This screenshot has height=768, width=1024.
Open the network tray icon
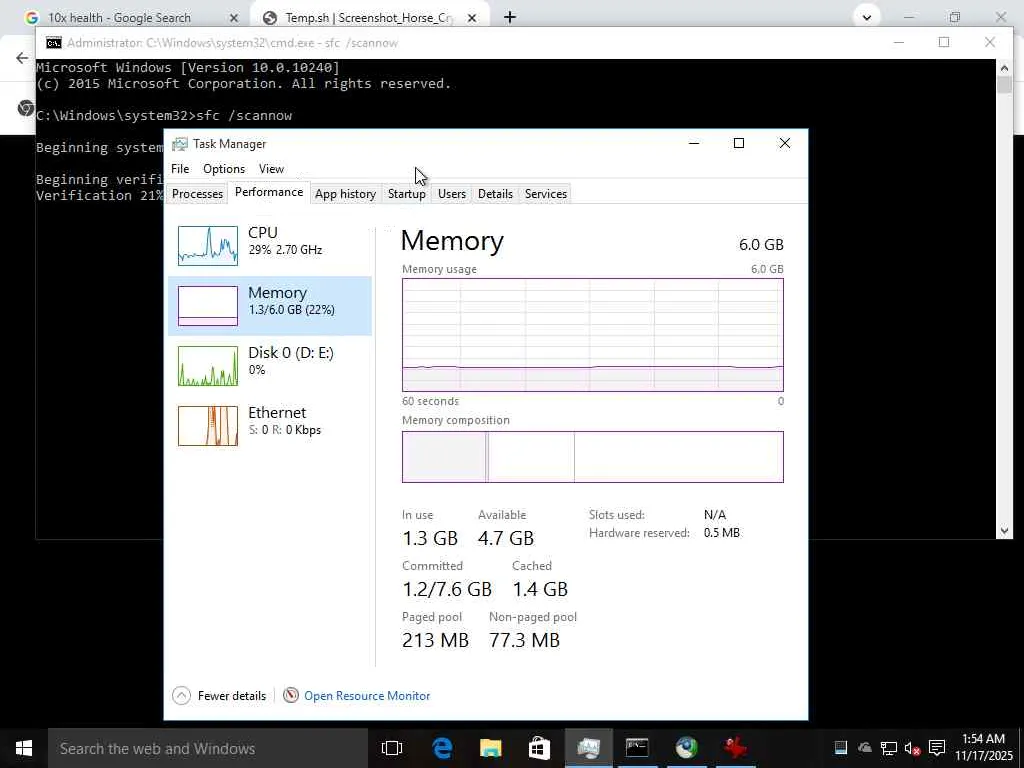pos(888,748)
